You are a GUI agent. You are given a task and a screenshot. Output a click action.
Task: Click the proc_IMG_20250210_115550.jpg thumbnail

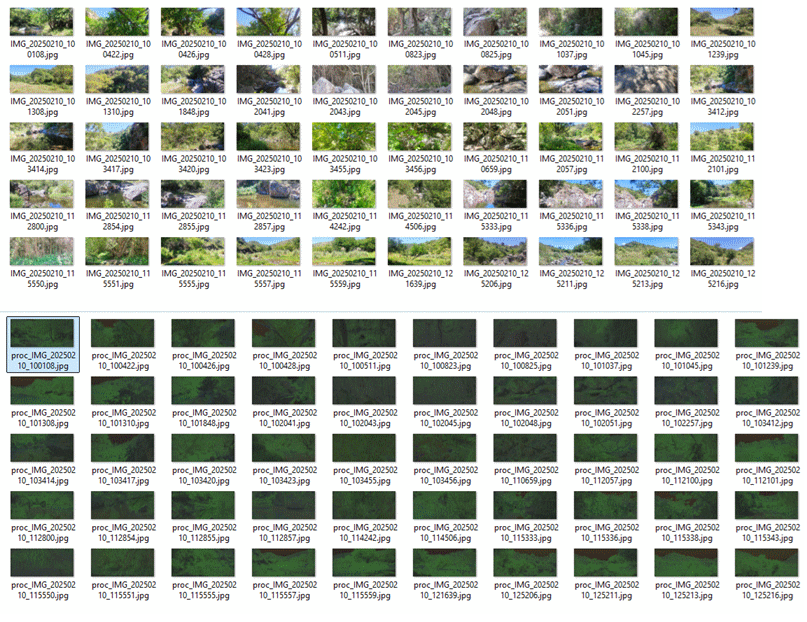[x=43, y=563]
